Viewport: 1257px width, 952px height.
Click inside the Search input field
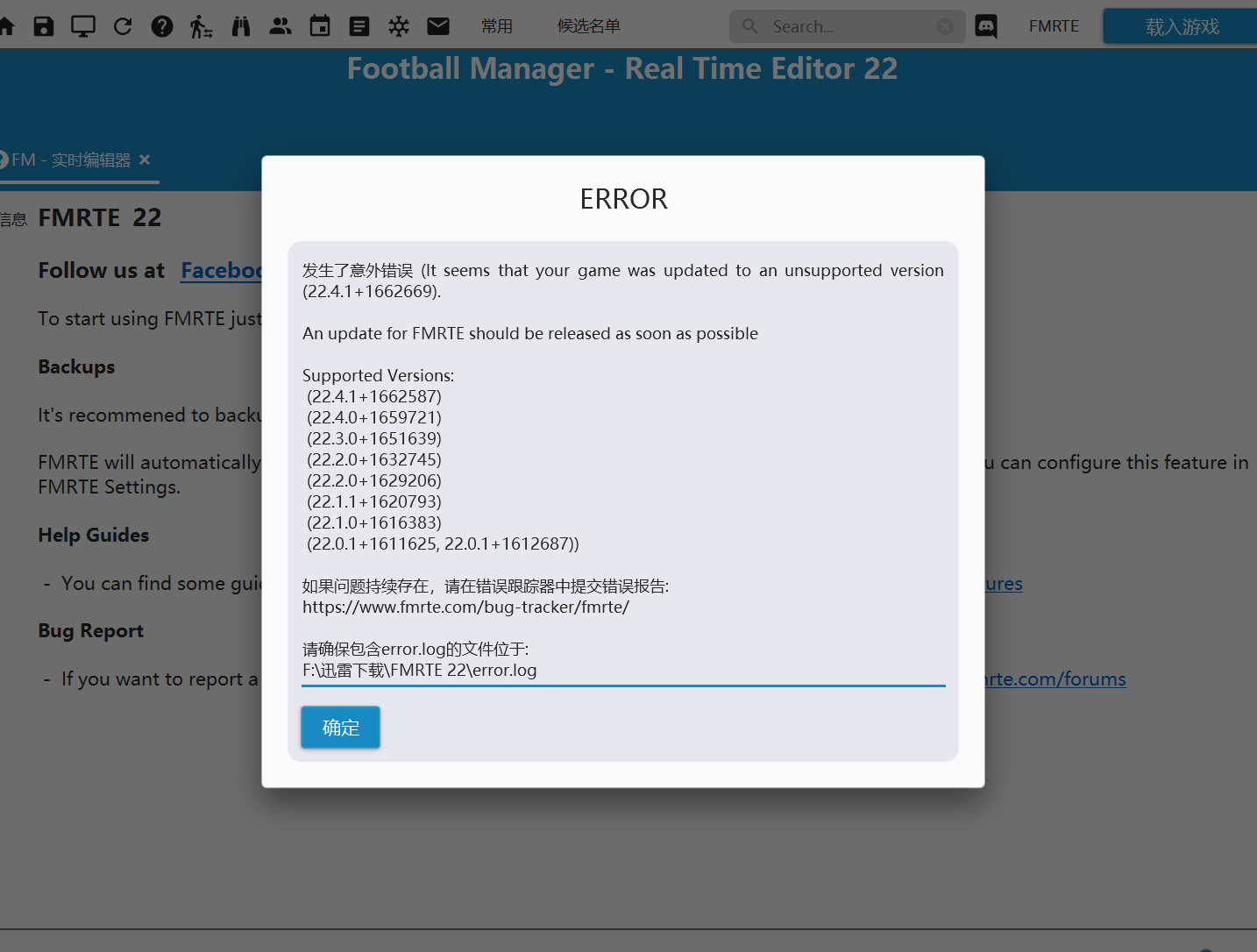[x=842, y=26]
